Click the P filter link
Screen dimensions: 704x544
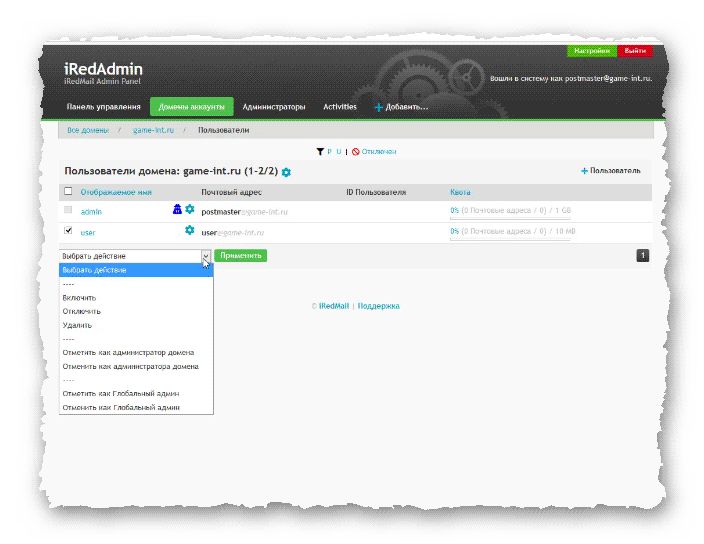329,152
